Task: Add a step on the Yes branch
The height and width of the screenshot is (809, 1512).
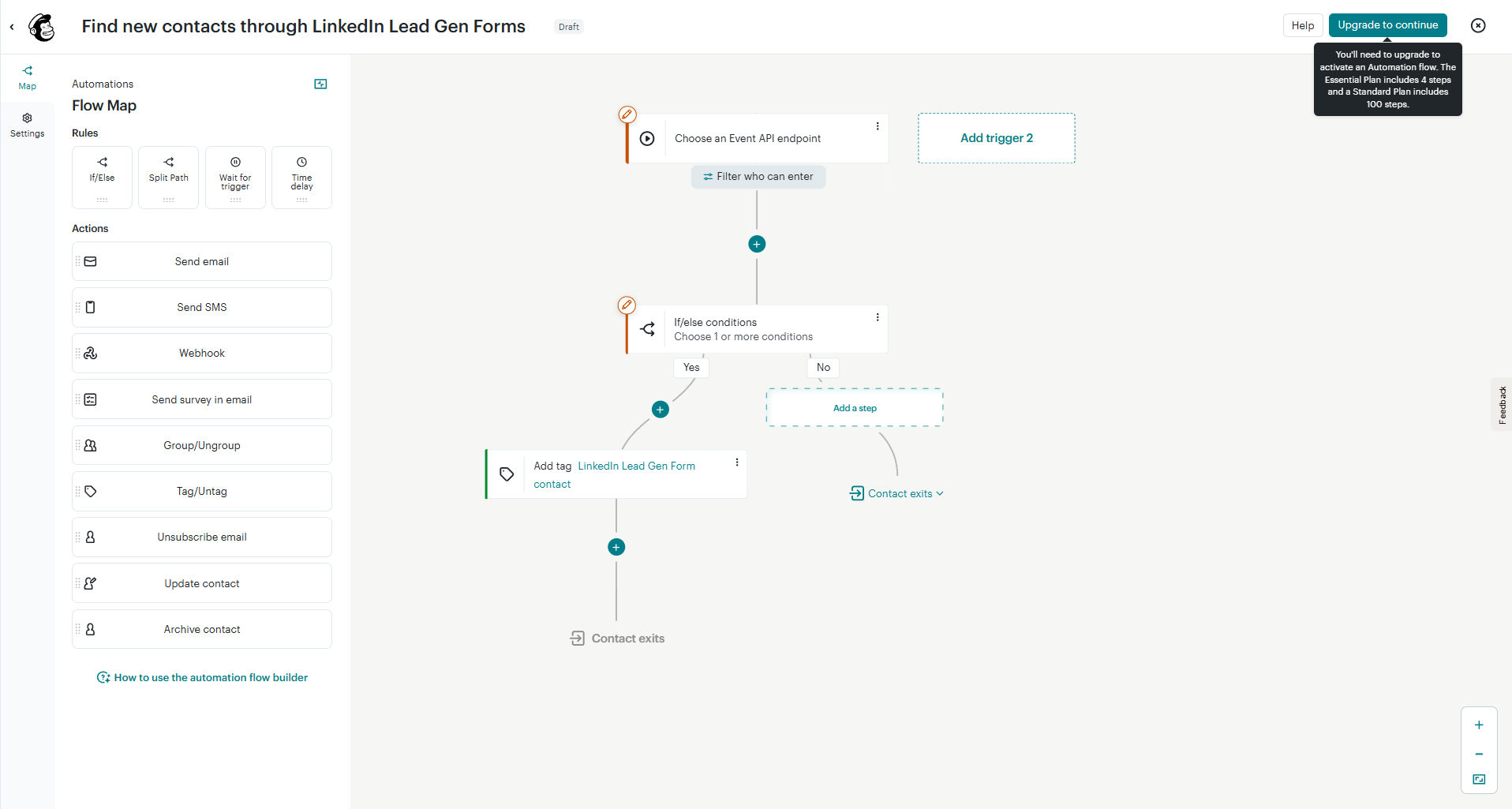Action: point(661,409)
